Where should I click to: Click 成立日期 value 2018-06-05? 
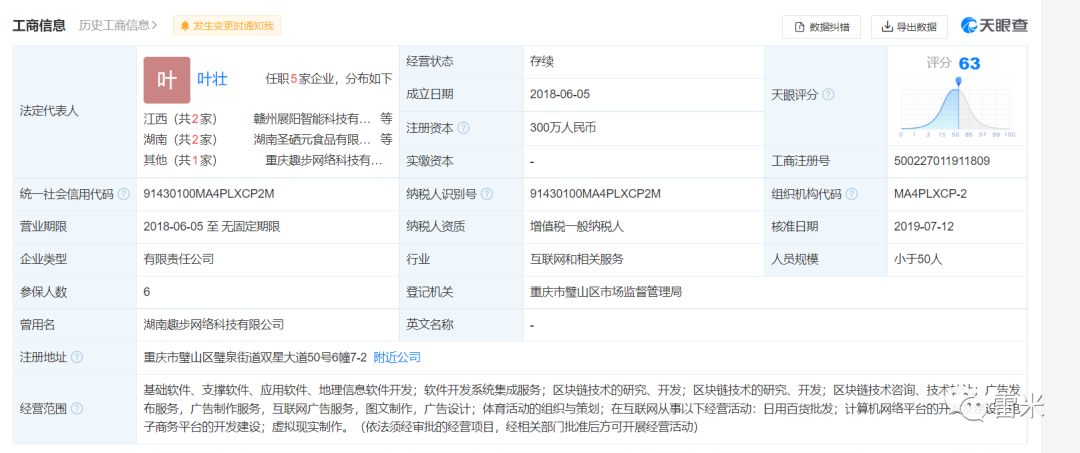(x=560, y=95)
